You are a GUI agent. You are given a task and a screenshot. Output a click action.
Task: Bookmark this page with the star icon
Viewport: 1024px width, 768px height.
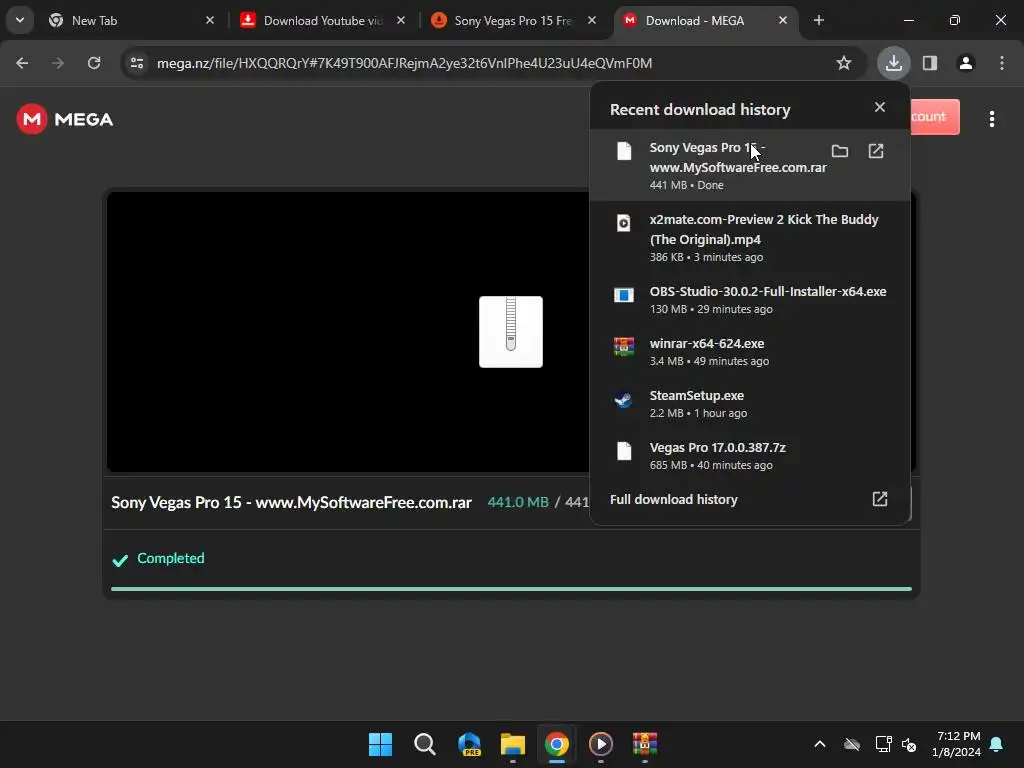(844, 63)
